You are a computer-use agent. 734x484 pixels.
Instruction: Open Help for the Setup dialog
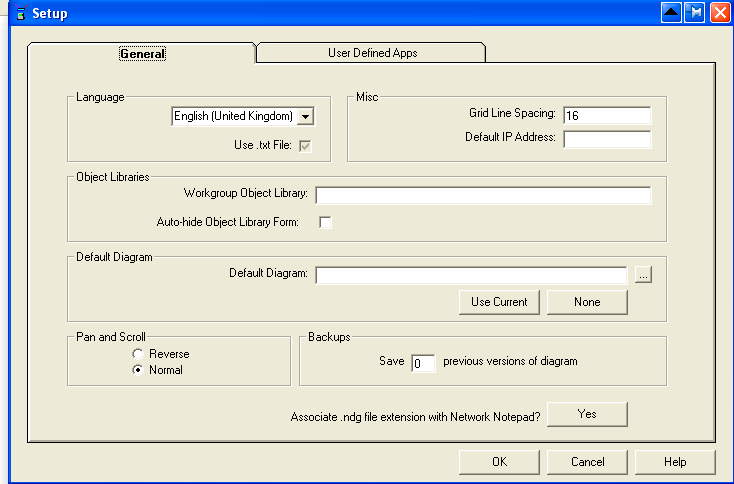click(675, 462)
